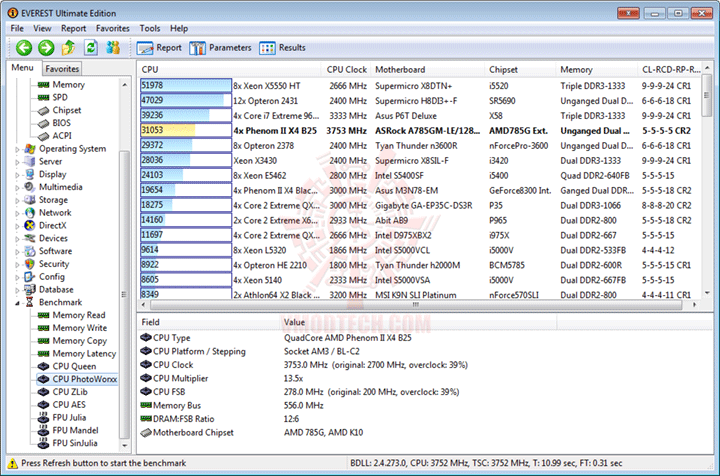Expand the Software tree node
The image size is (720, 476).
coord(17,252)
